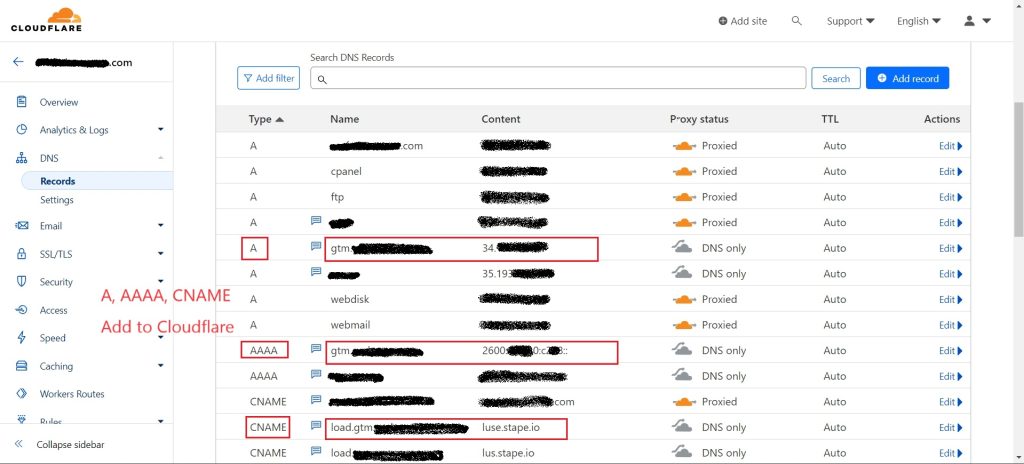Click the DNS network icon in sidebar
This screenshot has width=1024, height=464.
[x=22, y=158]
